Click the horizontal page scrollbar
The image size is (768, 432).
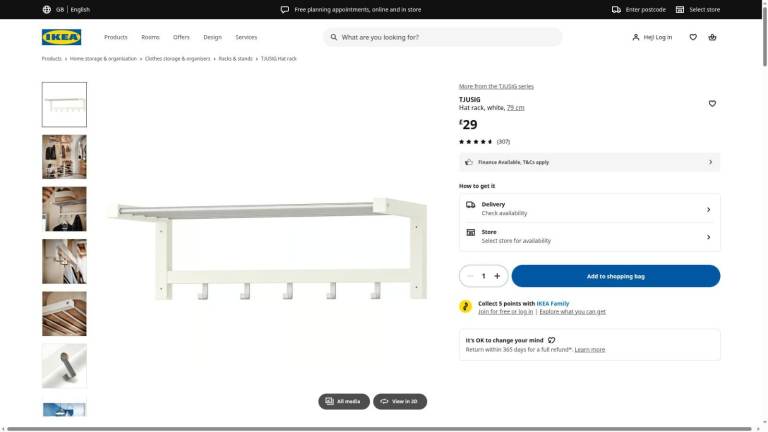380,429
